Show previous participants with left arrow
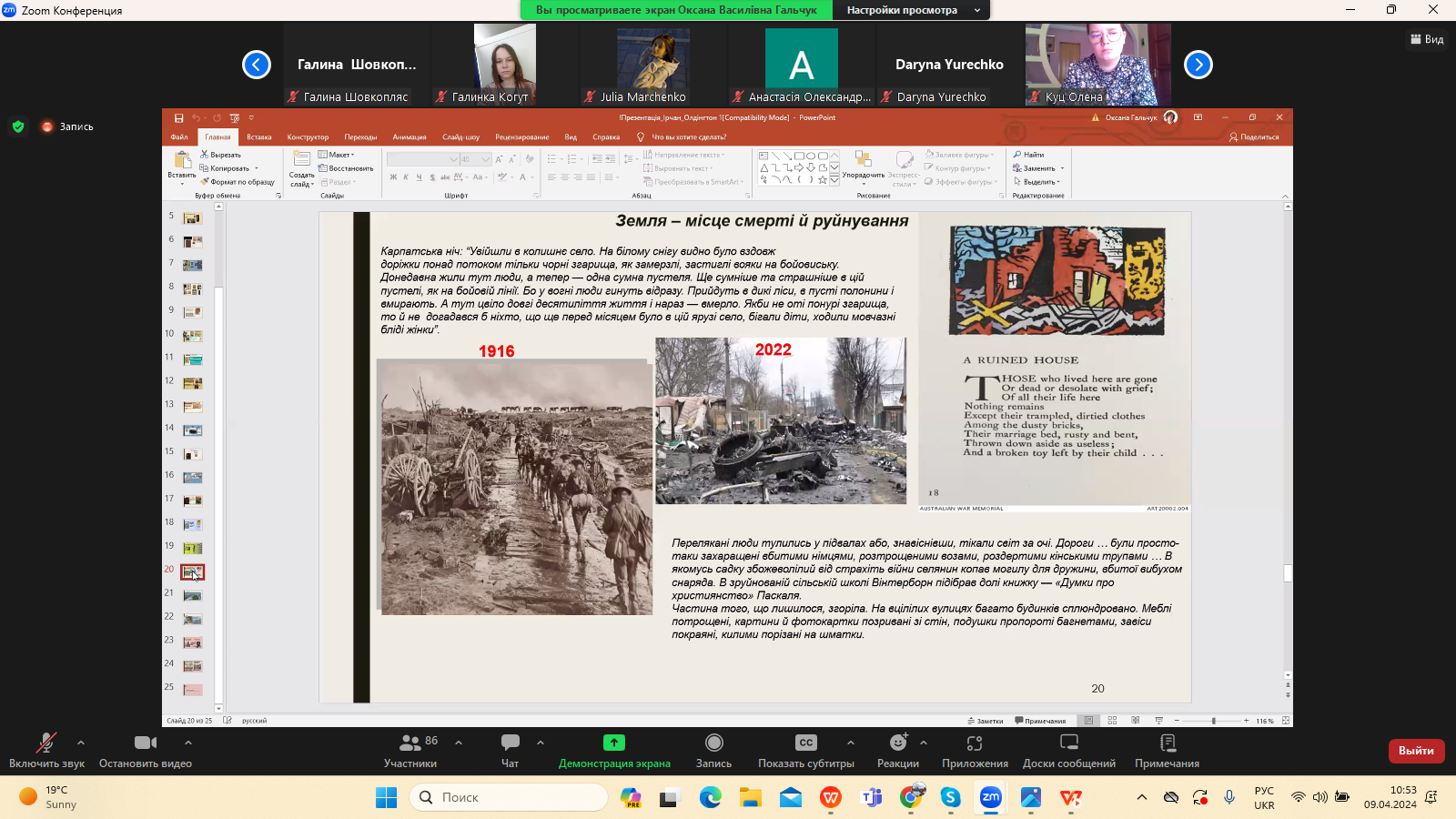 click(x=257, y=65)
